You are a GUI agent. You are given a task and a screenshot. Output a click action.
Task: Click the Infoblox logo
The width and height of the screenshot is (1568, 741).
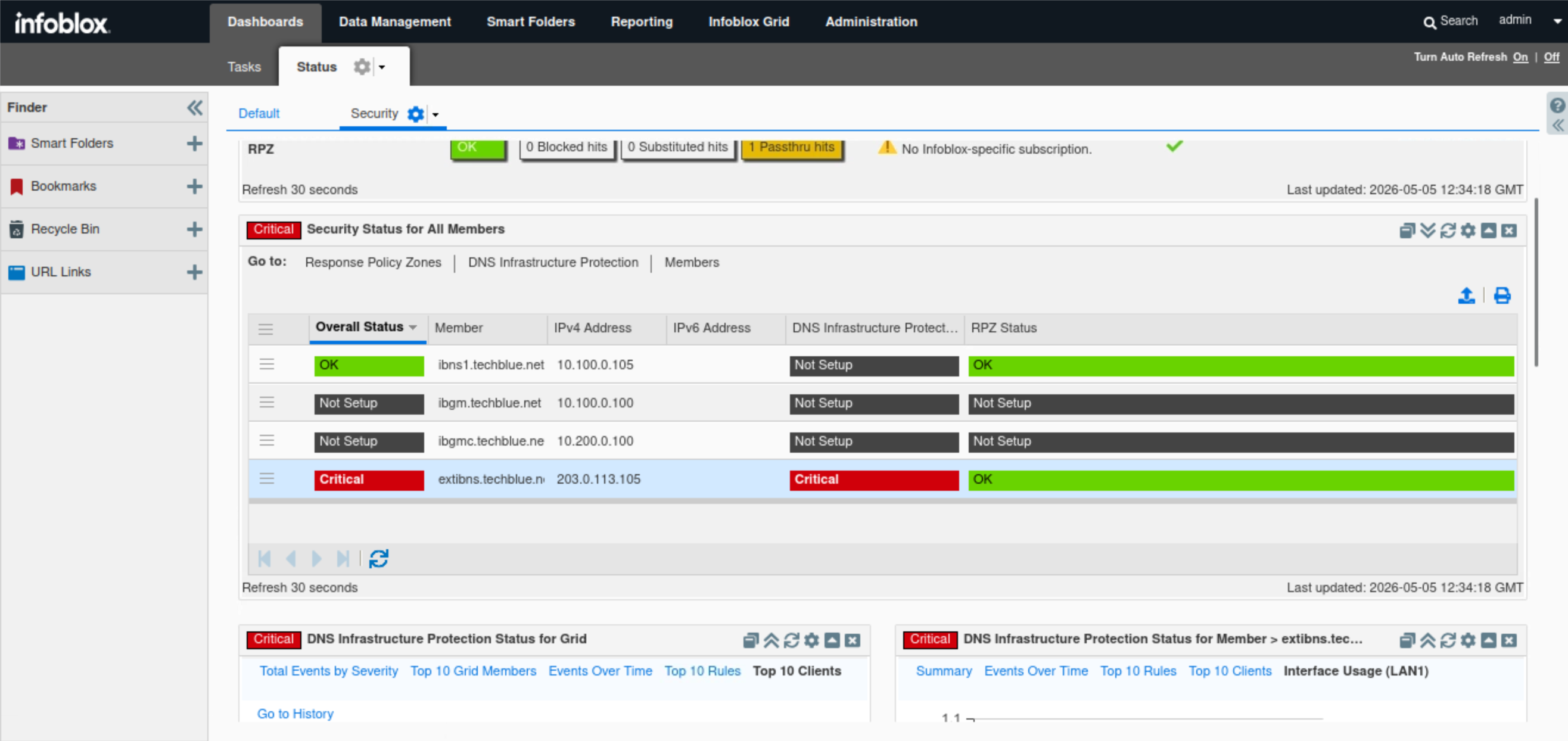(x=61, y=23)
